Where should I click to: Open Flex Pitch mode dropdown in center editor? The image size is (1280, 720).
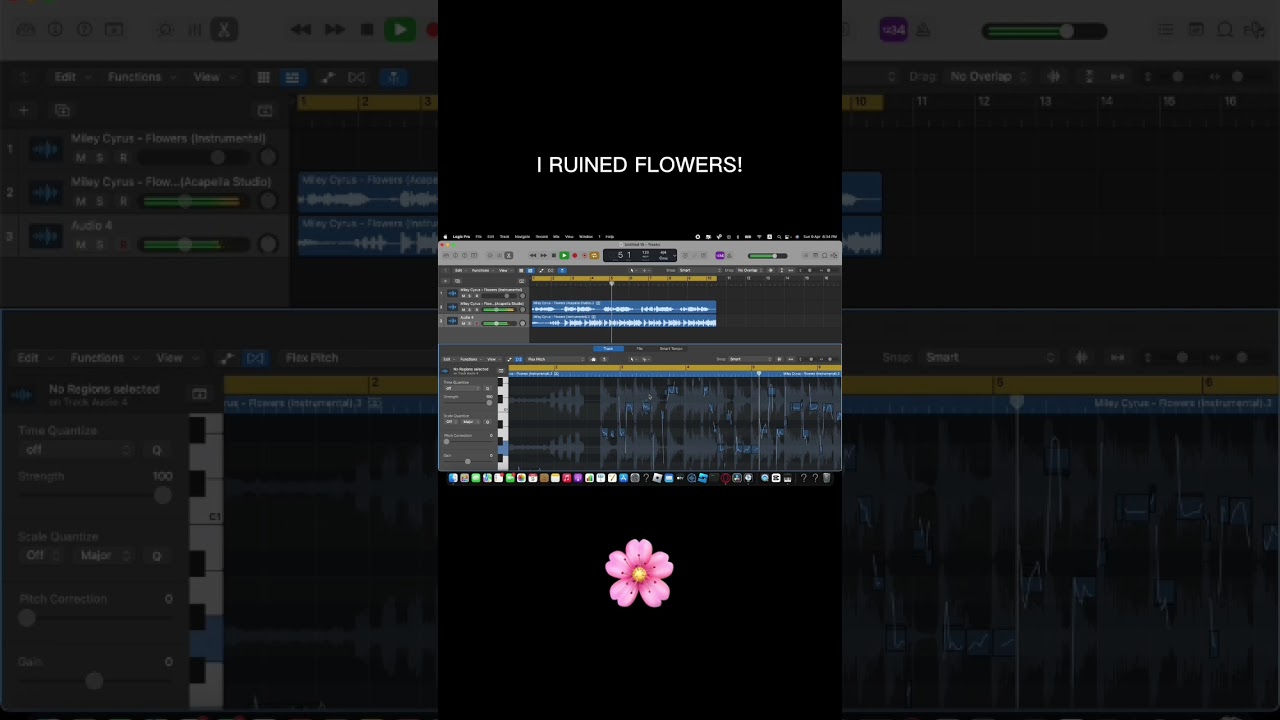[x=556, y=359]
